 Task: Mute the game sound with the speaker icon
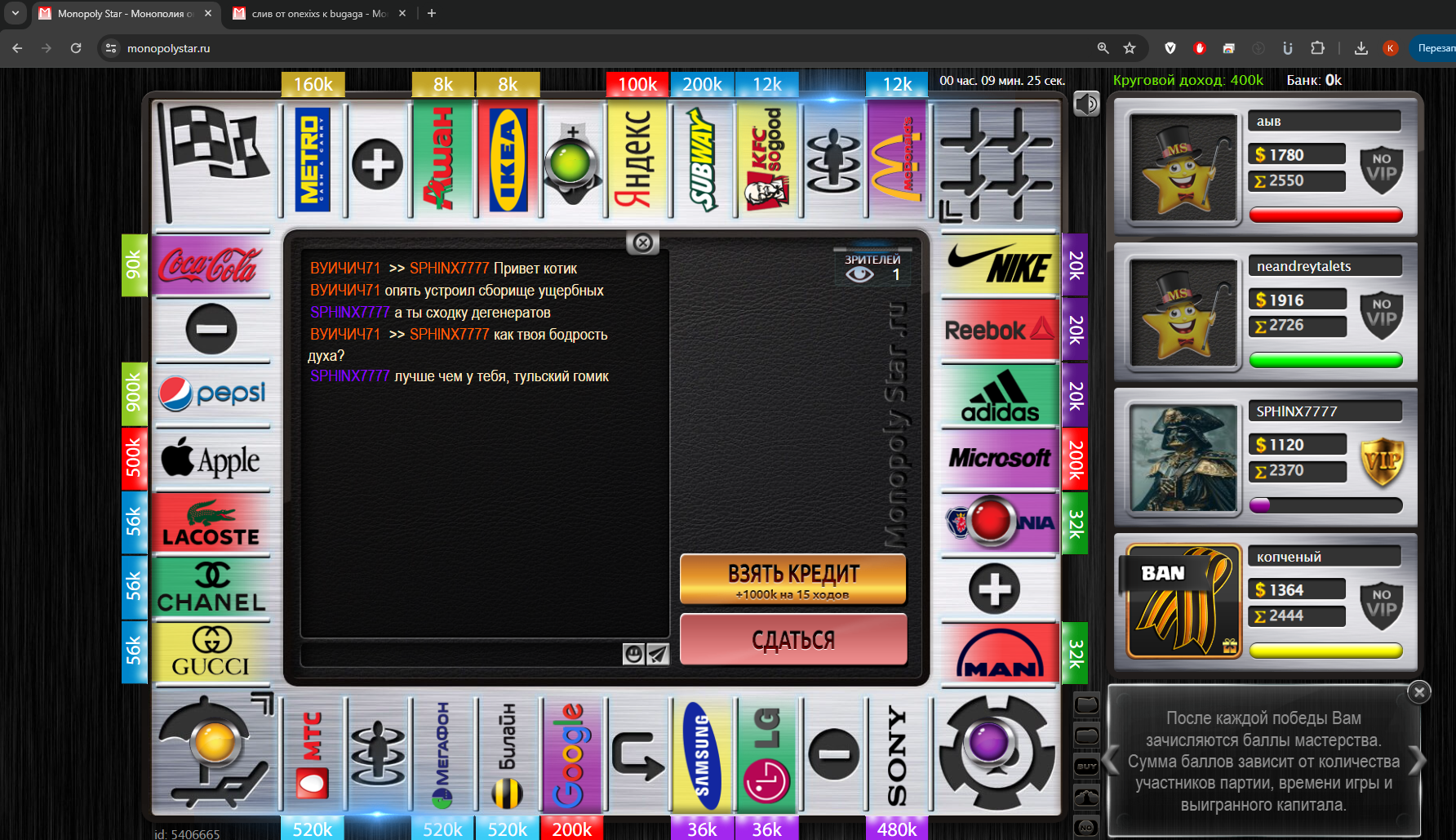(1086, 104)
